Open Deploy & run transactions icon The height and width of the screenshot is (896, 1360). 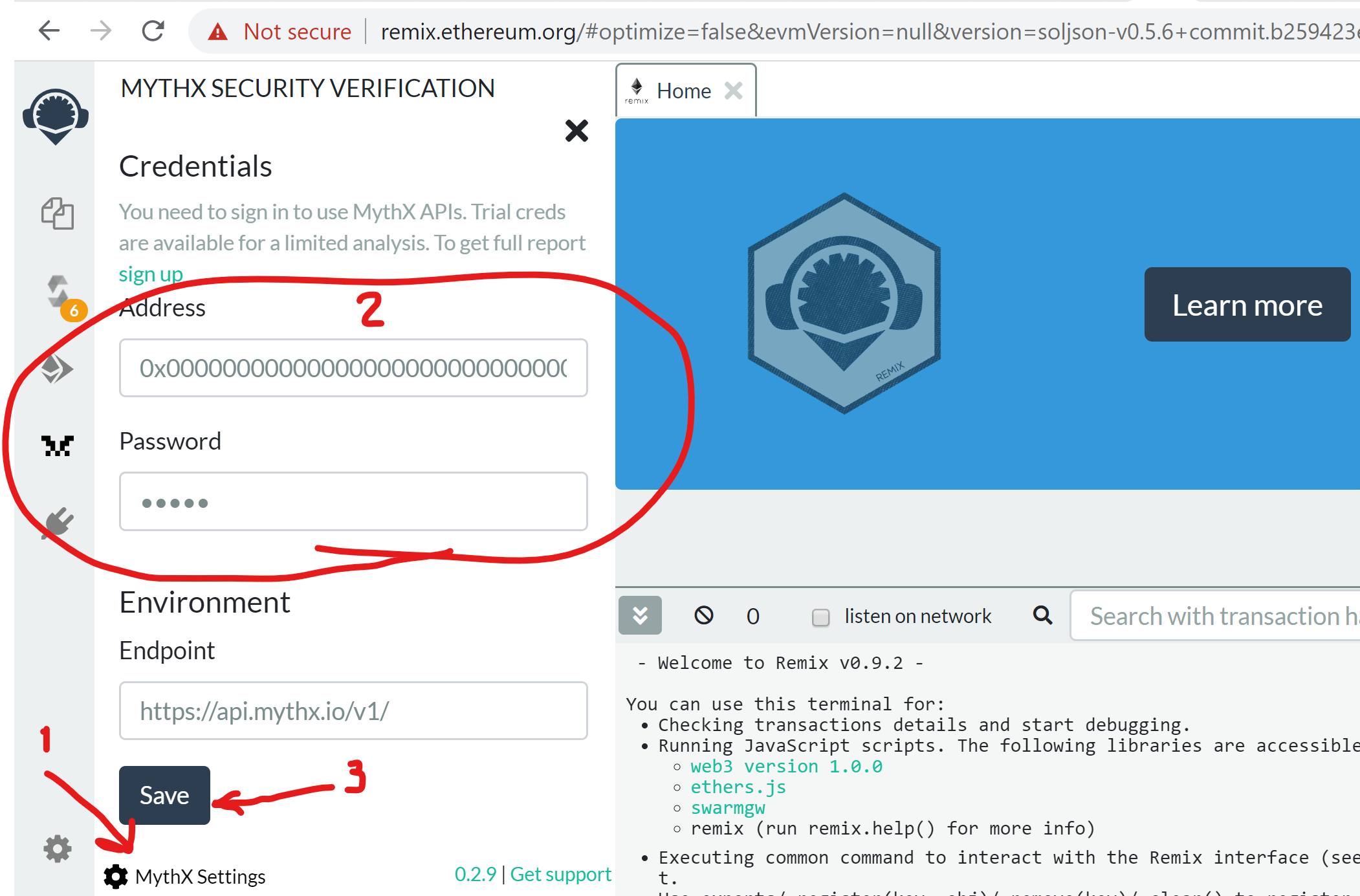(58, 369)
